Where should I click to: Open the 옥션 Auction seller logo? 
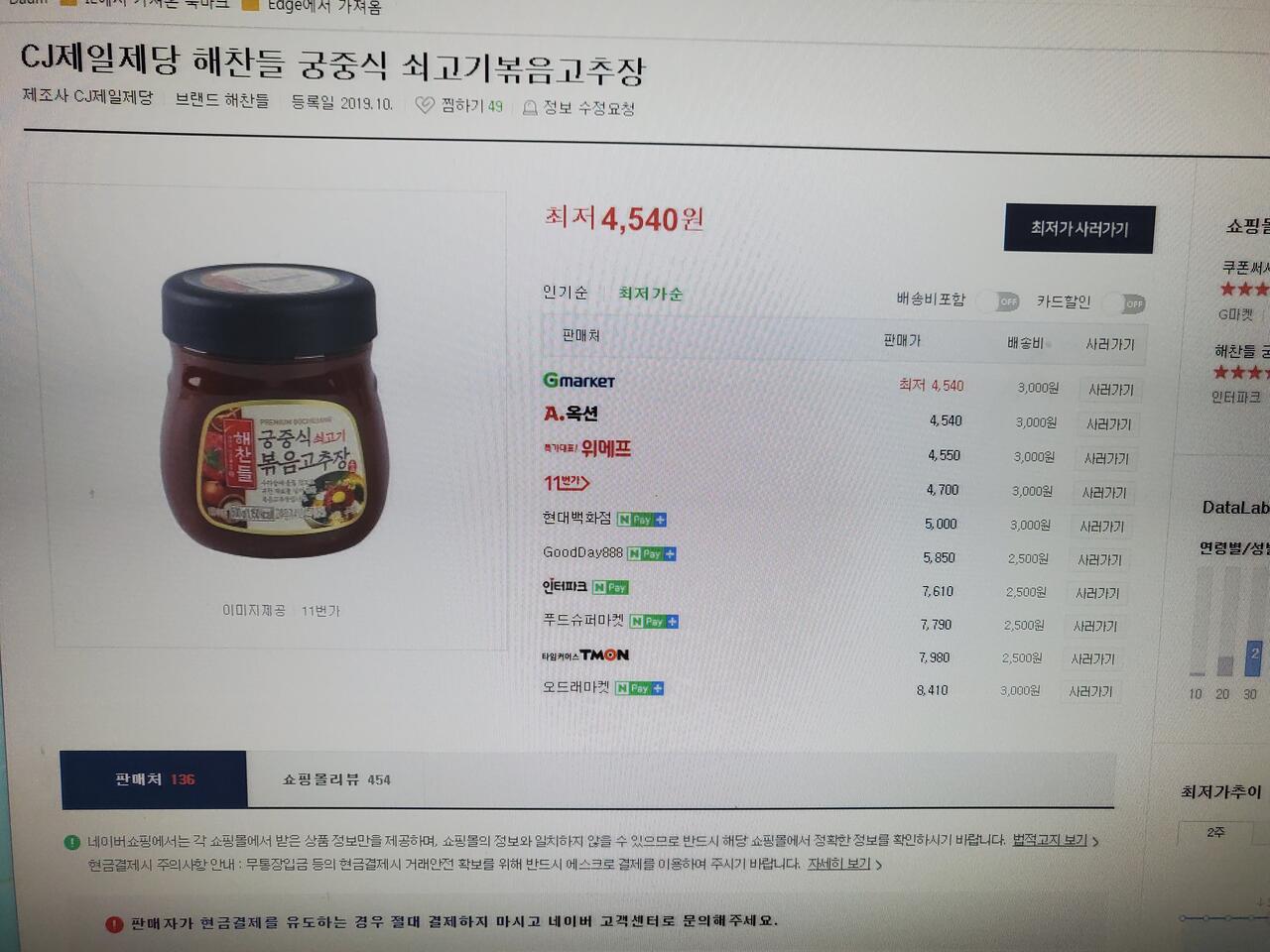(x=571, y=414)
